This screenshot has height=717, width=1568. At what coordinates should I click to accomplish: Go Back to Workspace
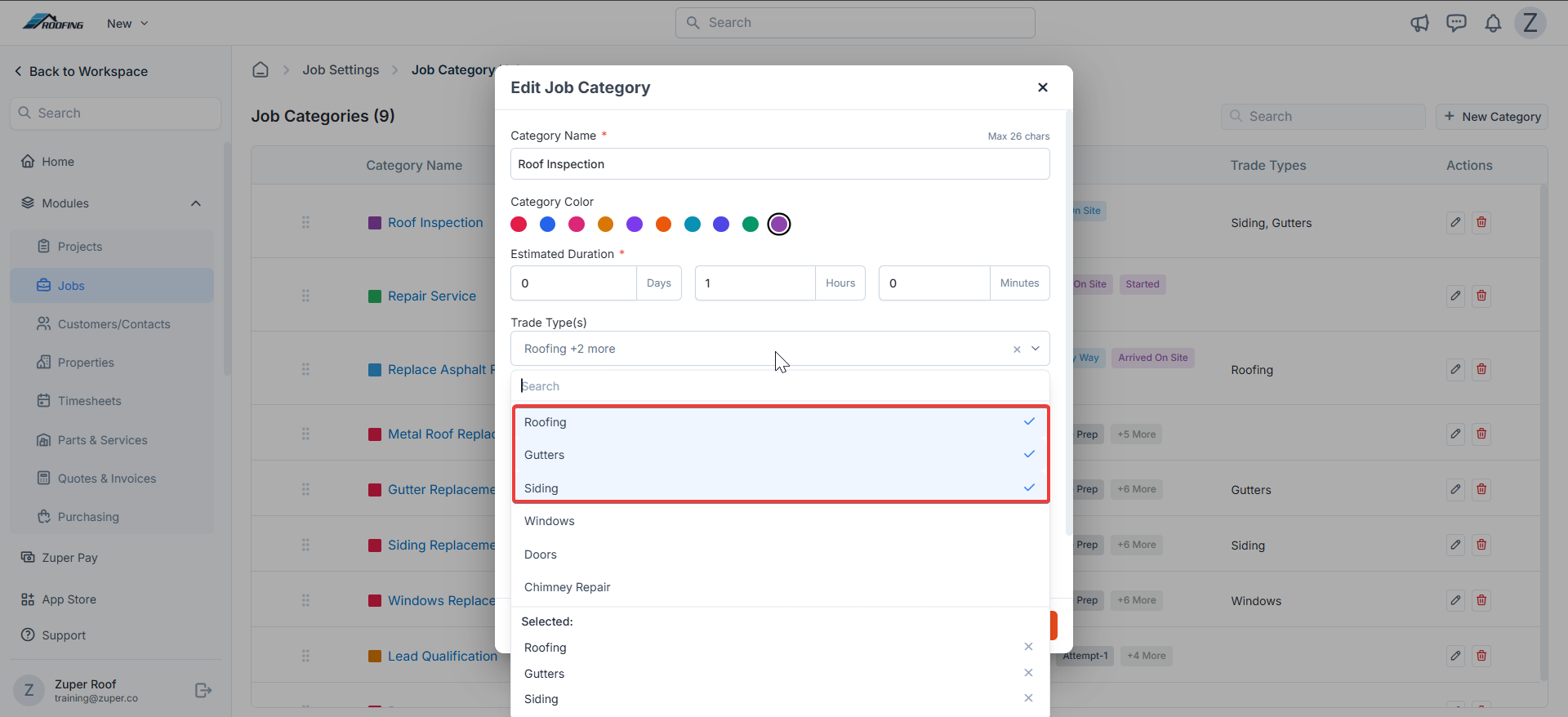[x=81, y=71]
